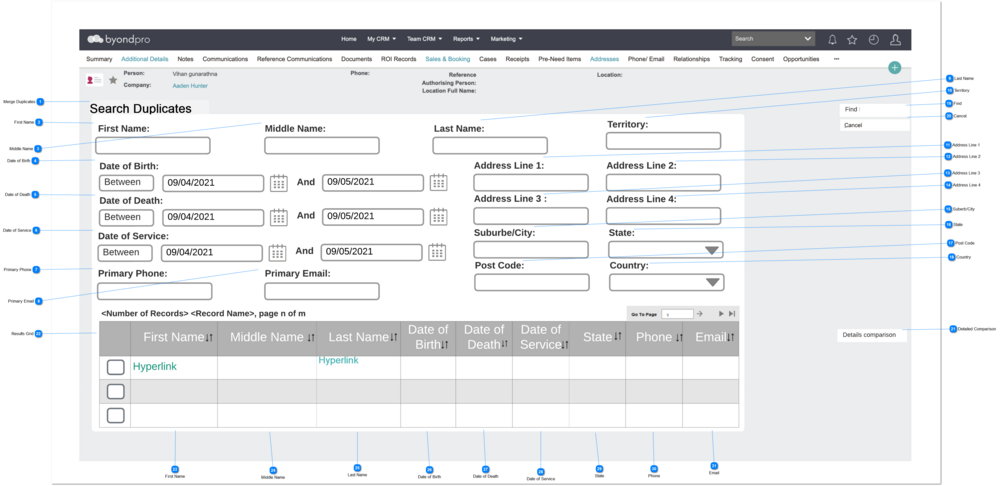The height and width of the screenshot is (486, 1000).
Task: Toggle the grey favorite star beside Person
Action: pos(113,80)
